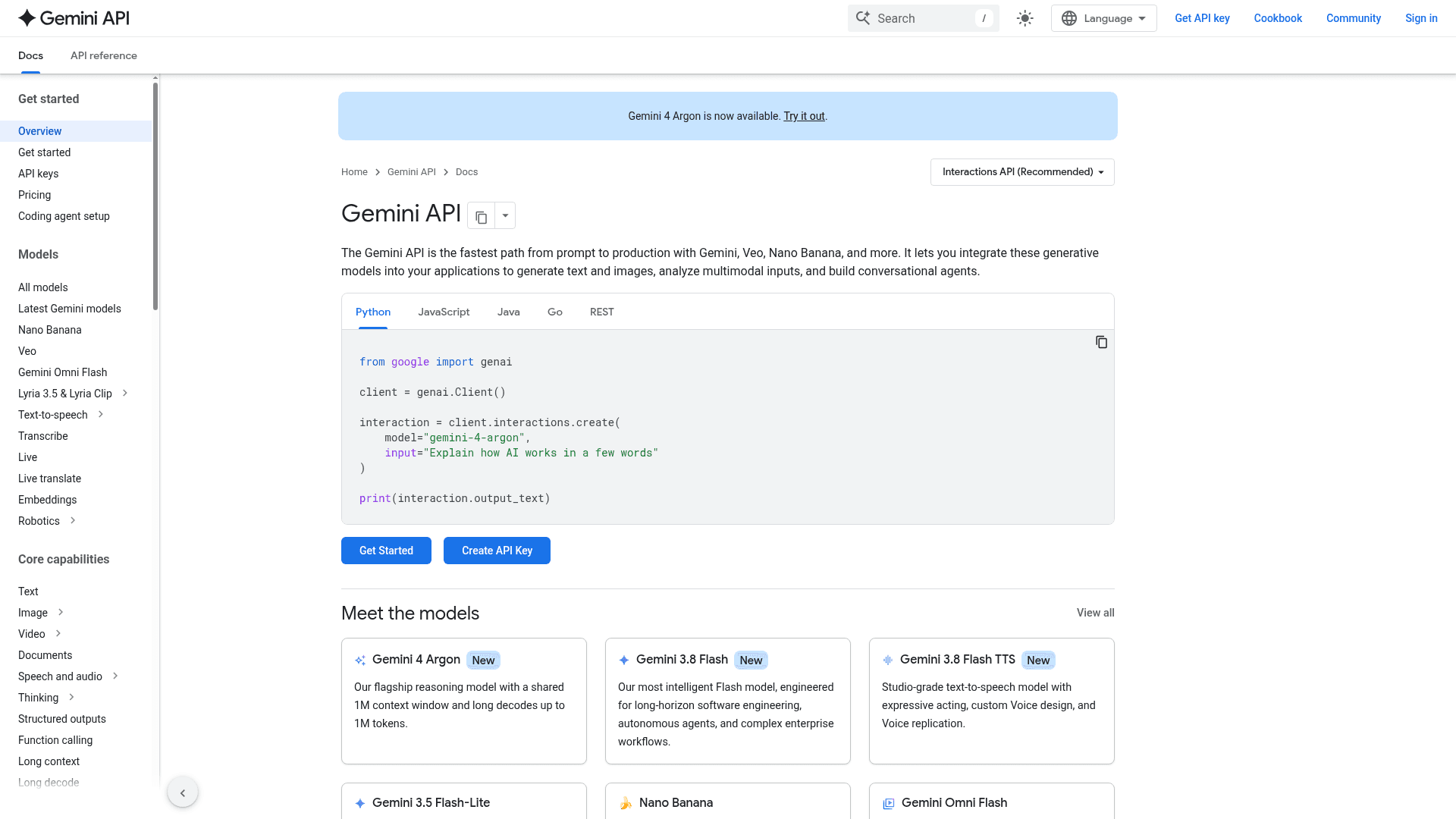The height and width of the screenshot is (819, 1456).
Task: Open Function calling in the sidebar
Action: click(55, 740)
